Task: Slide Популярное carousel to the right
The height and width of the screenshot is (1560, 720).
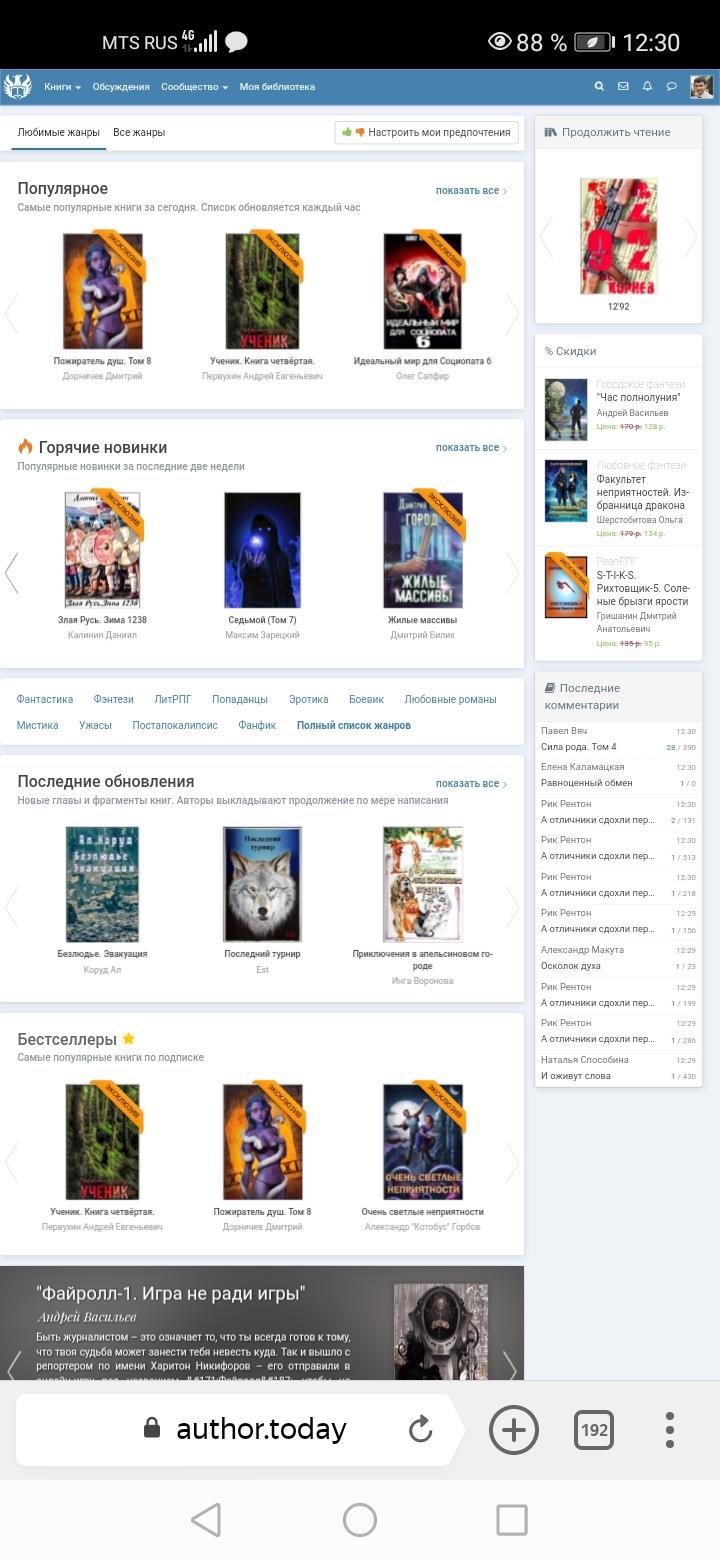Action: pos(512,313)
